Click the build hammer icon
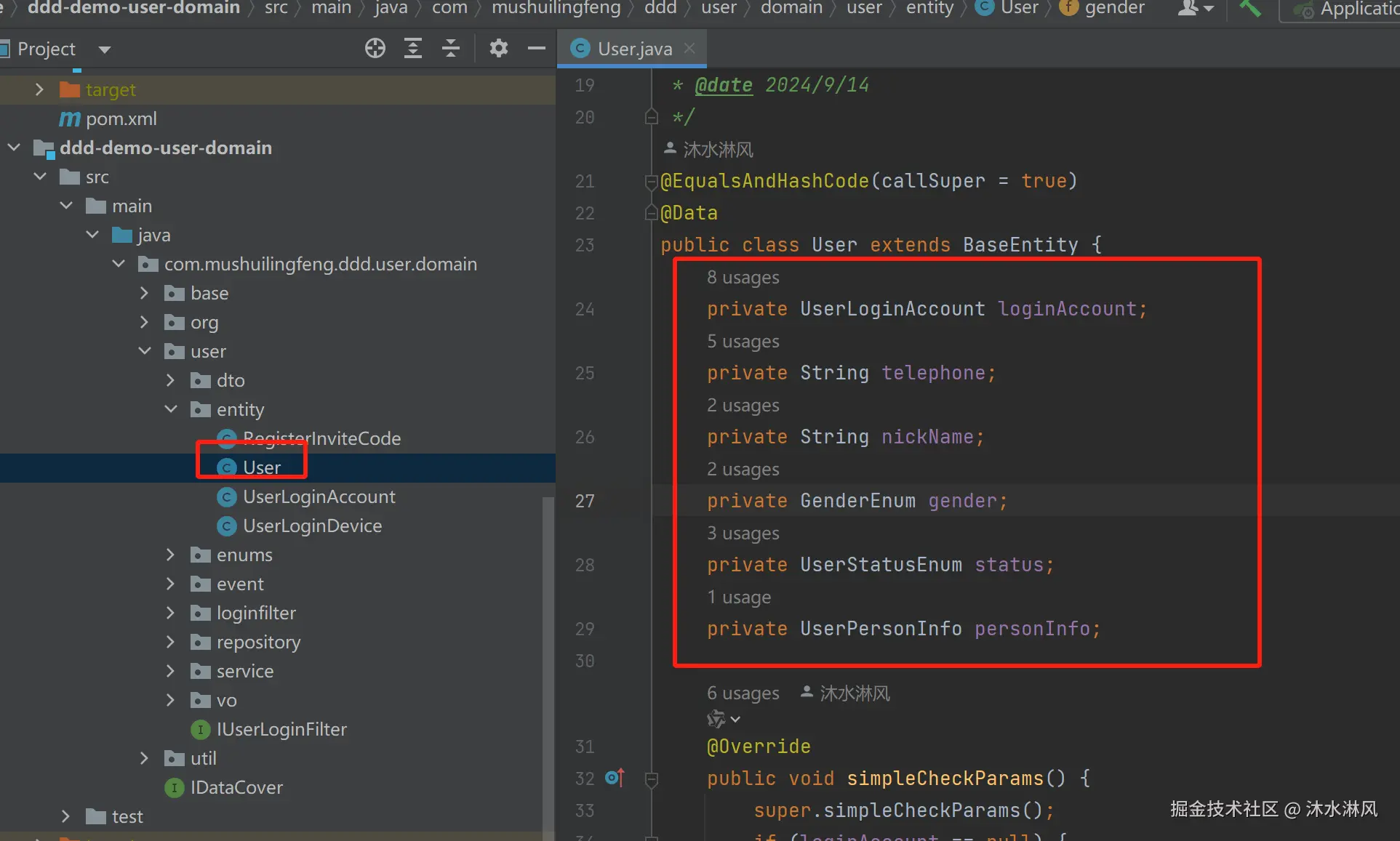This screenshot has width=1400, height=841. tap(1249, 9)
